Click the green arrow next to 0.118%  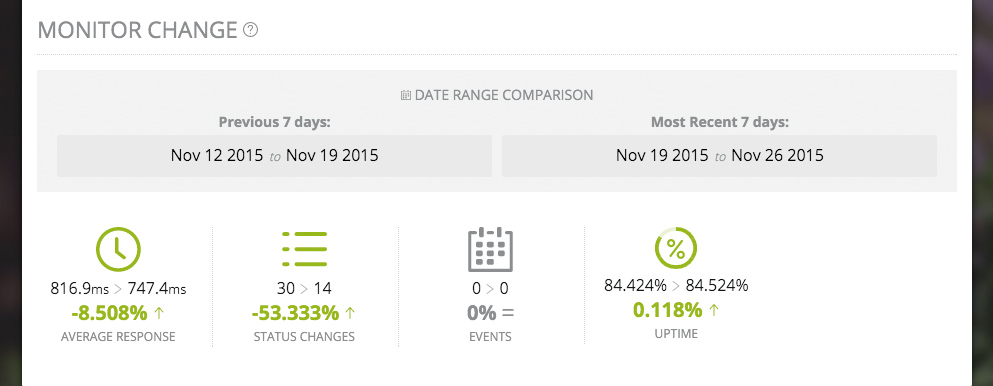[714, 310]
